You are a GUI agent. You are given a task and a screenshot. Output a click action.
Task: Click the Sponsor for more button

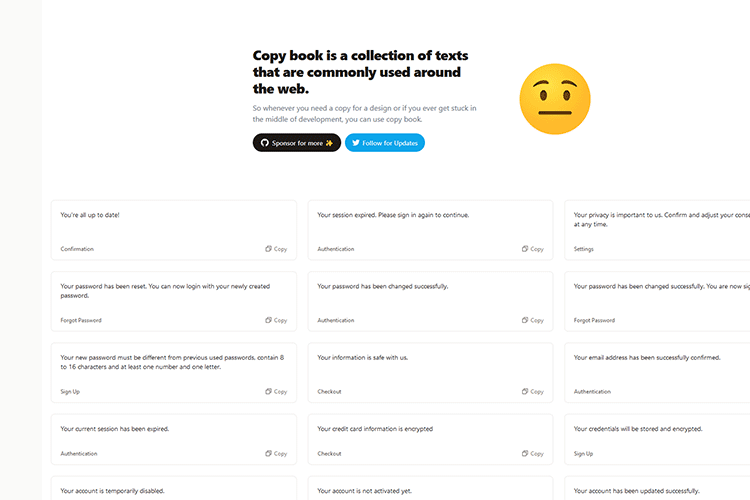(x=297, y=143)
